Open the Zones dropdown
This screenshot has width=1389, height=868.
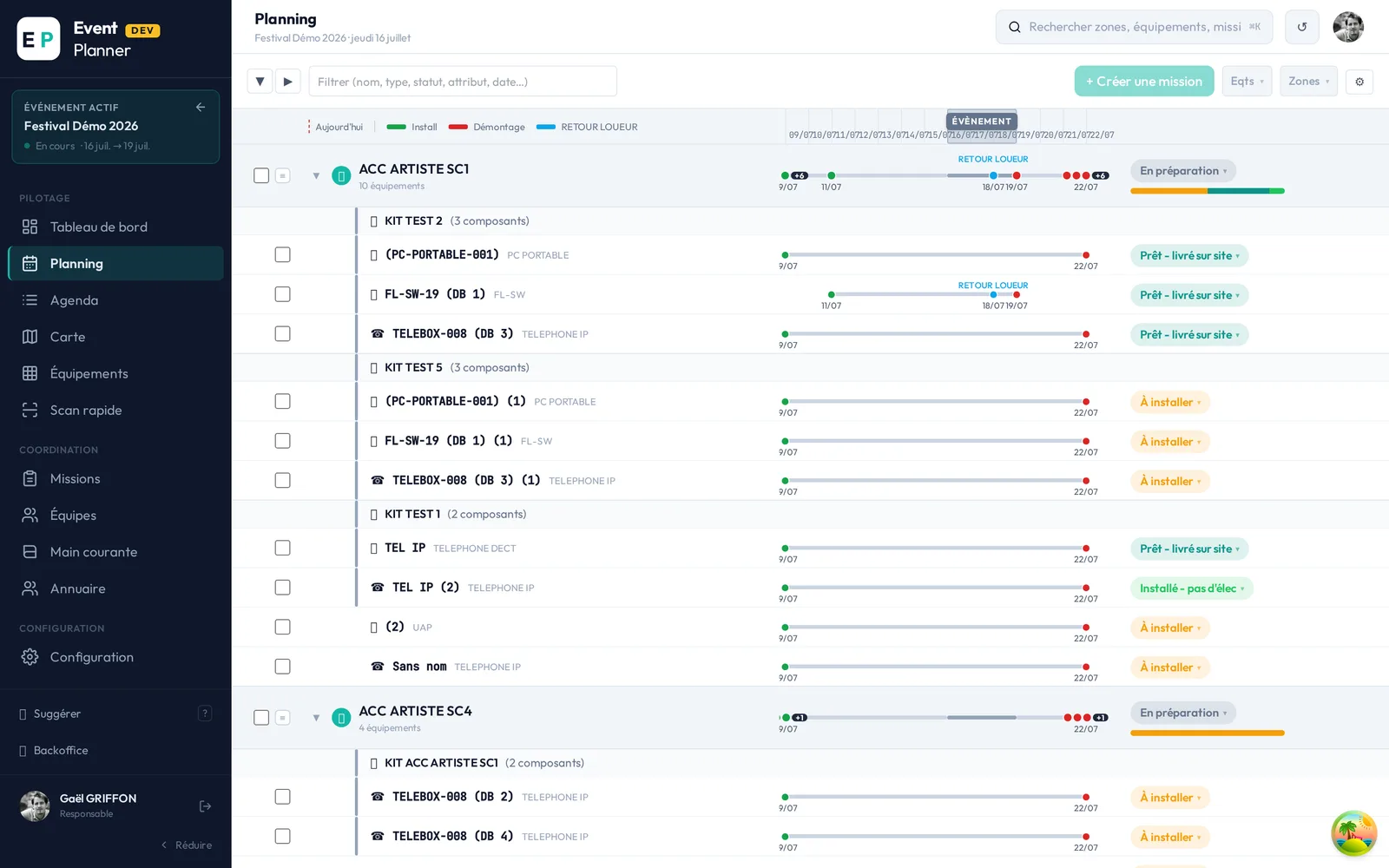(1308, 82)
